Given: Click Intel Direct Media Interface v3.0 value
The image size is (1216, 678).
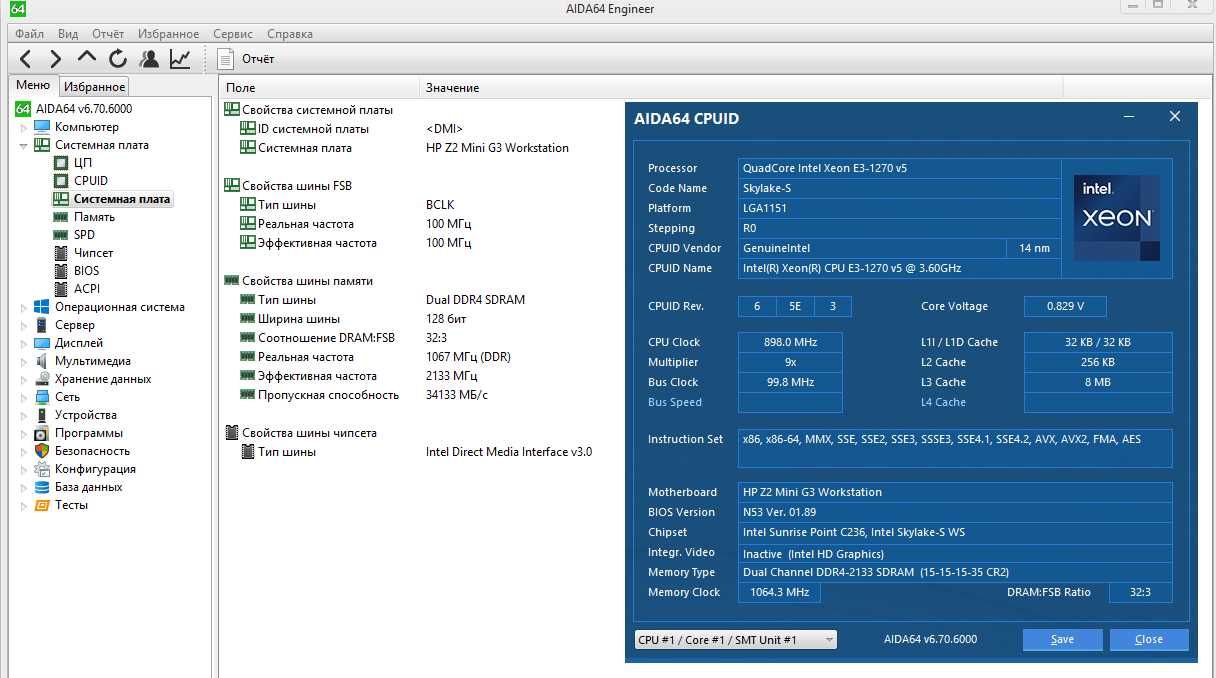Looking at the screenshot, I should 509,452.
